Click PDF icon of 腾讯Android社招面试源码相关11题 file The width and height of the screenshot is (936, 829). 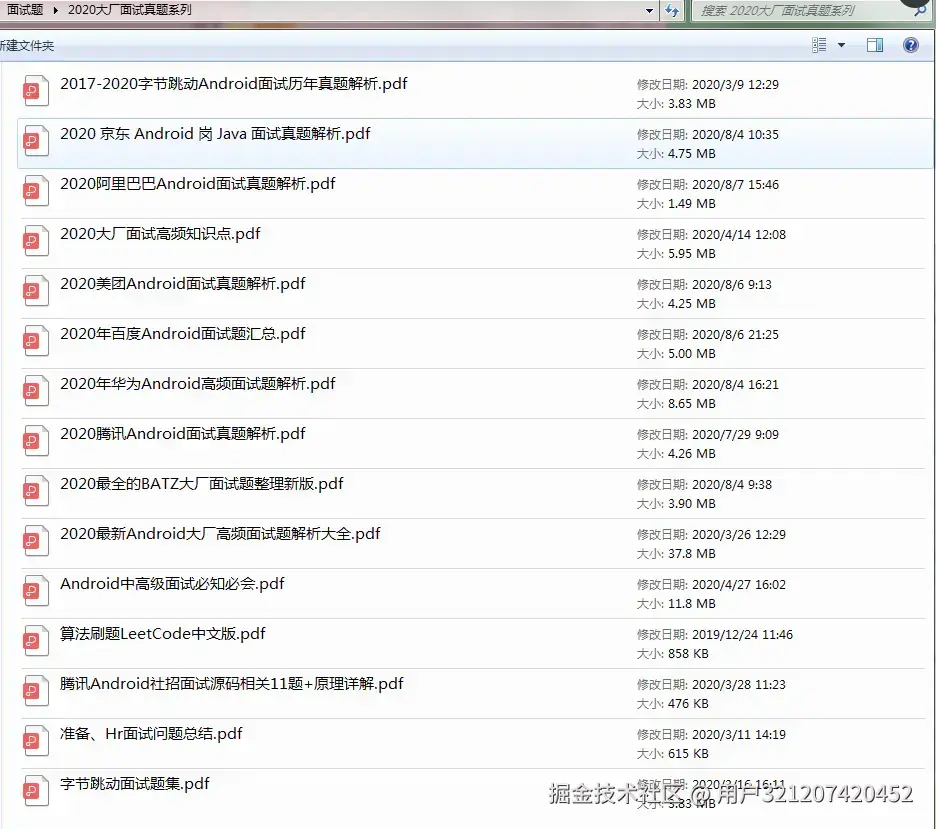tap(35, 692)
